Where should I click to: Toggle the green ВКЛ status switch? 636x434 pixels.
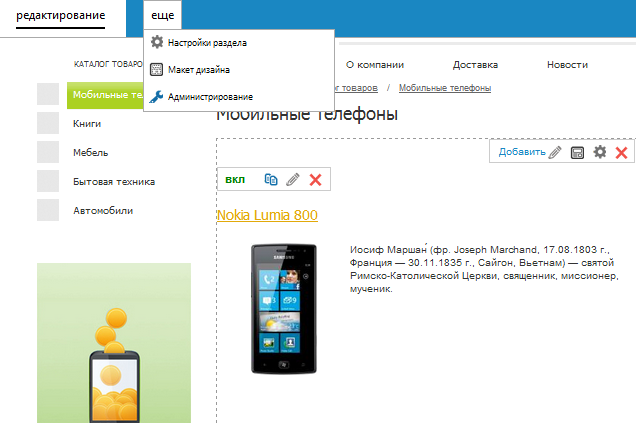(x=235, y=180)
